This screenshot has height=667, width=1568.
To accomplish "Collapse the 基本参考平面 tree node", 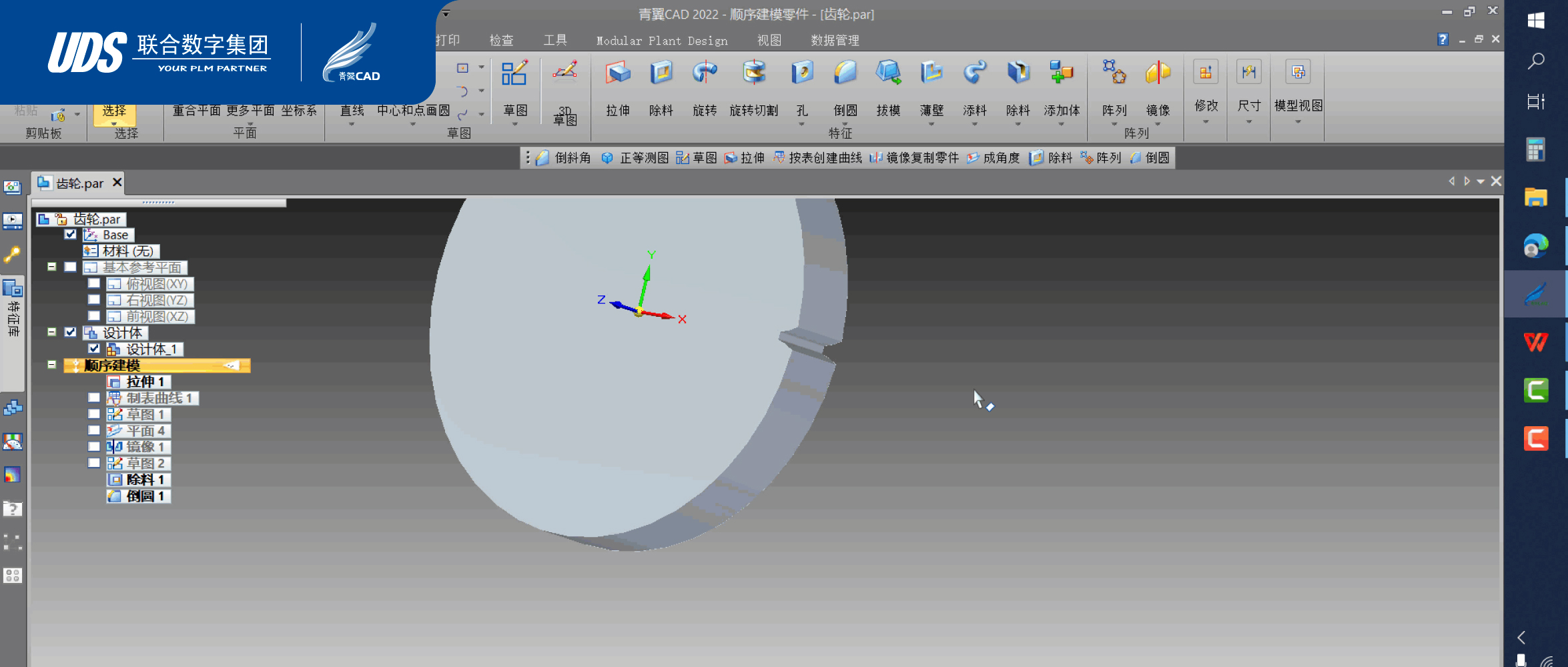I will [51, 267].
